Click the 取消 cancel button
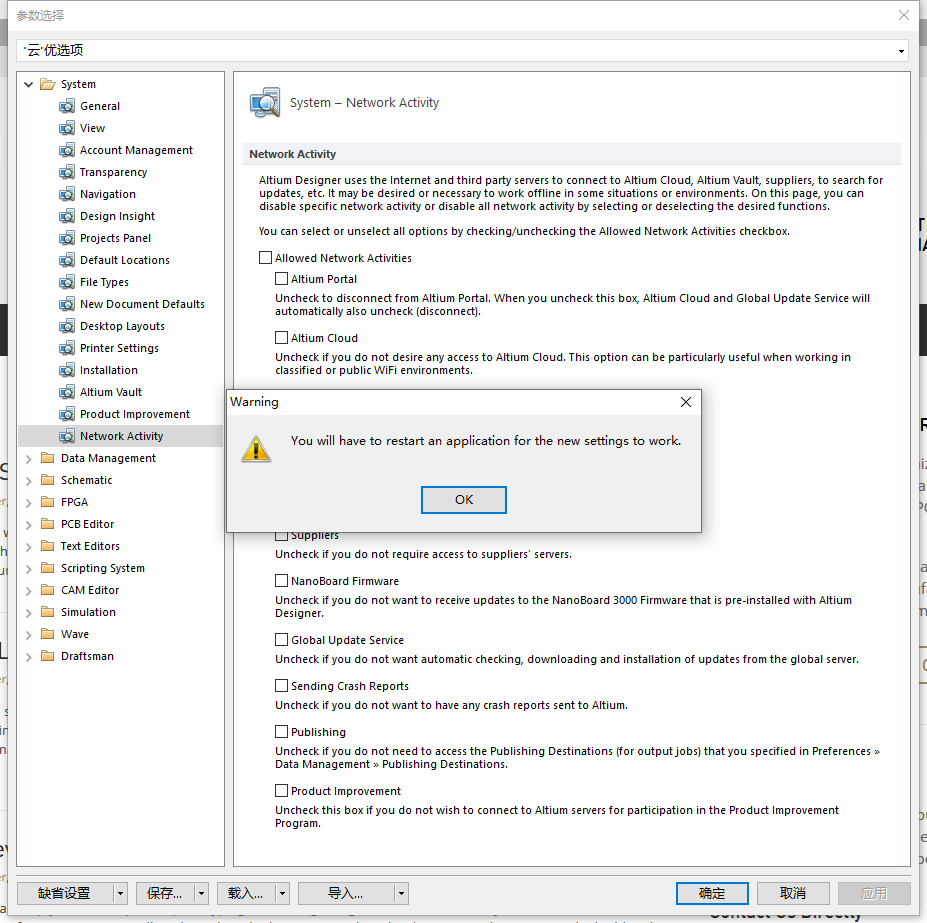Viewport: 927px width, 923px height. click(x=793, y=893)
